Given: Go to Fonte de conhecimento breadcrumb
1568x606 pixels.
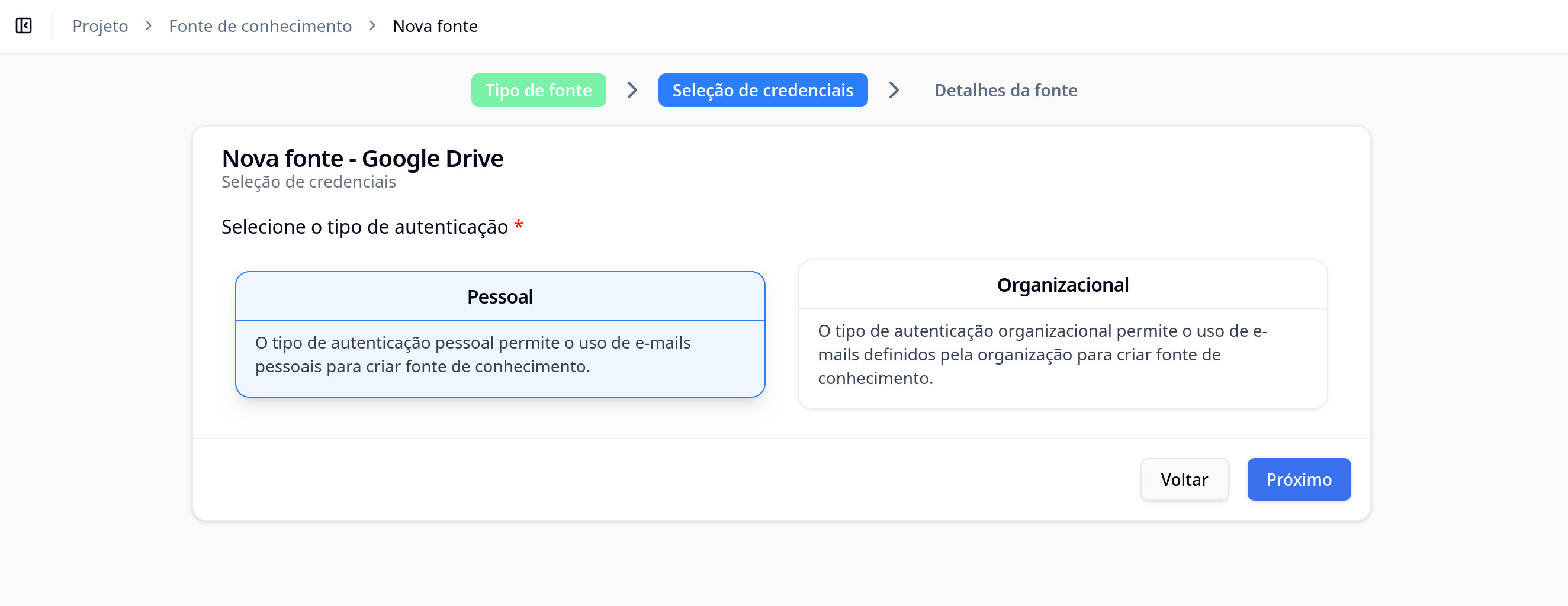Looking at the screenshot, I should click(x=260, y=26).
